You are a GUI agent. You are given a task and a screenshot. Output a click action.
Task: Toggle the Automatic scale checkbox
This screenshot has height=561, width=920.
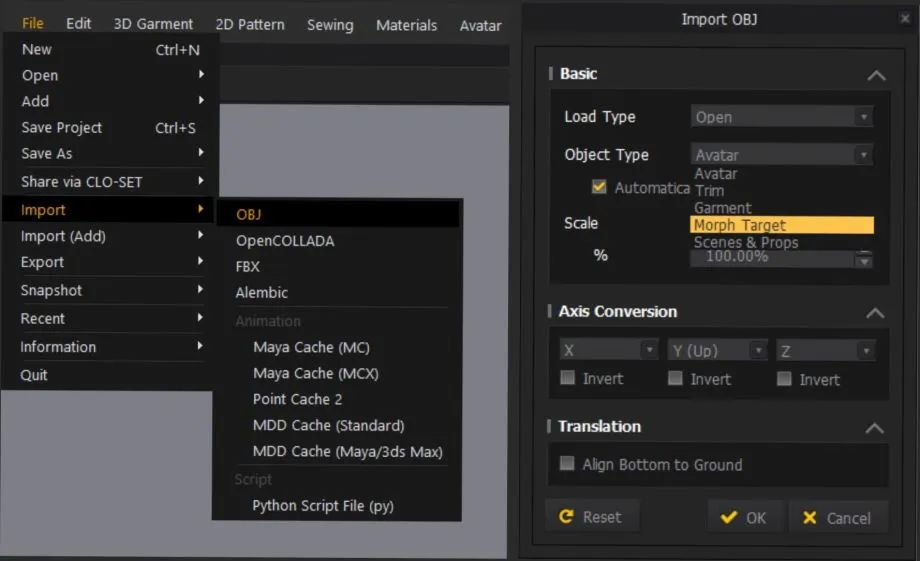pyautogui.click(x=599, y=187)
